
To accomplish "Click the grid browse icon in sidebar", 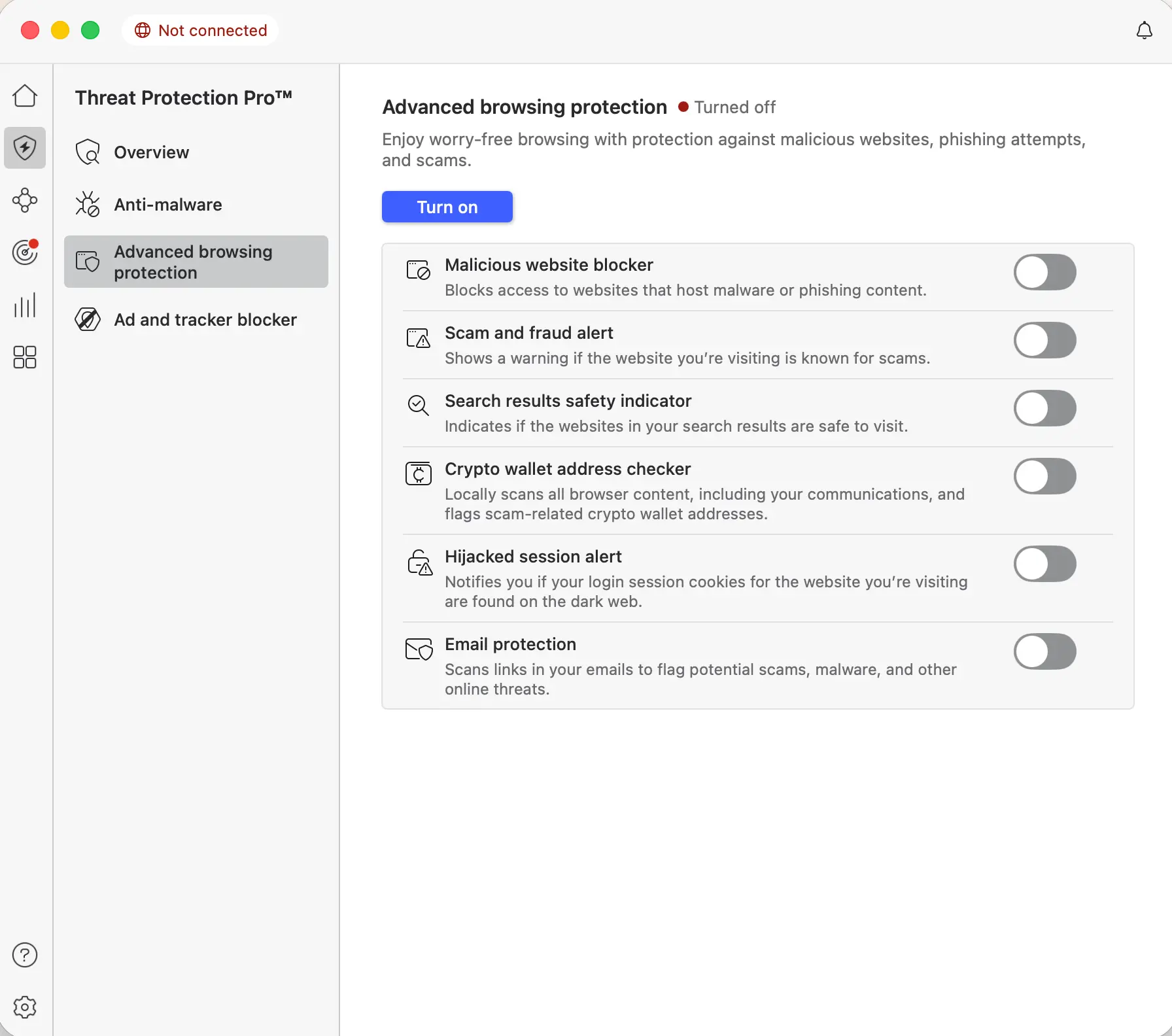I will coord(24,357).
